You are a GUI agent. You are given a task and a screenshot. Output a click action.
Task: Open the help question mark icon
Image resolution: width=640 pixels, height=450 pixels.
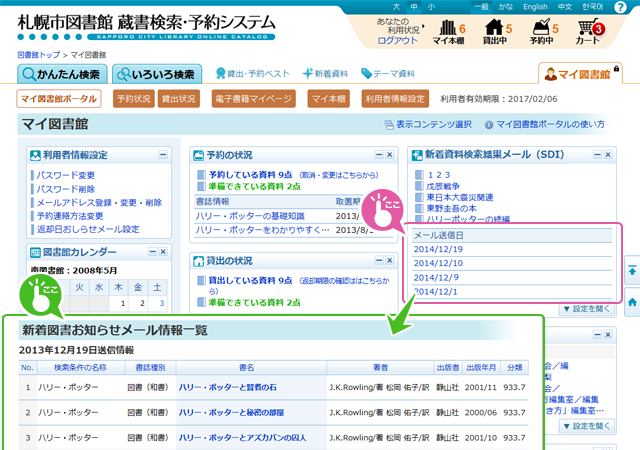(620, 7)
